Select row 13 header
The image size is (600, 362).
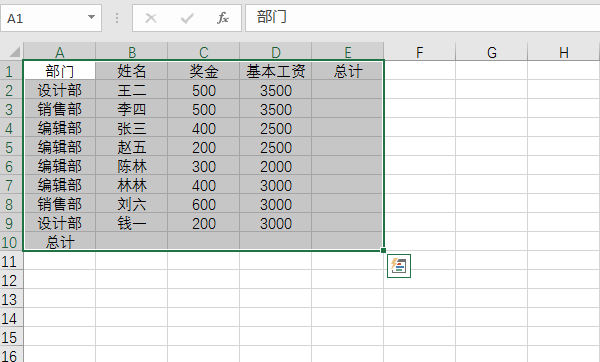click(x=11, y=298)
